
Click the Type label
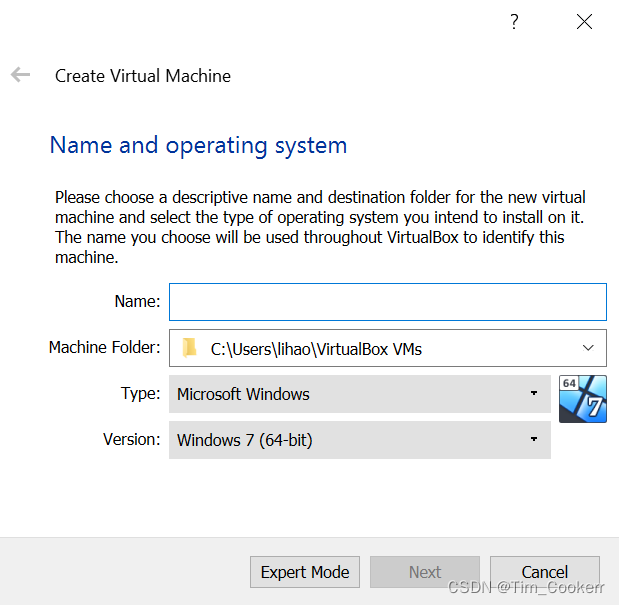pos(140,394)
